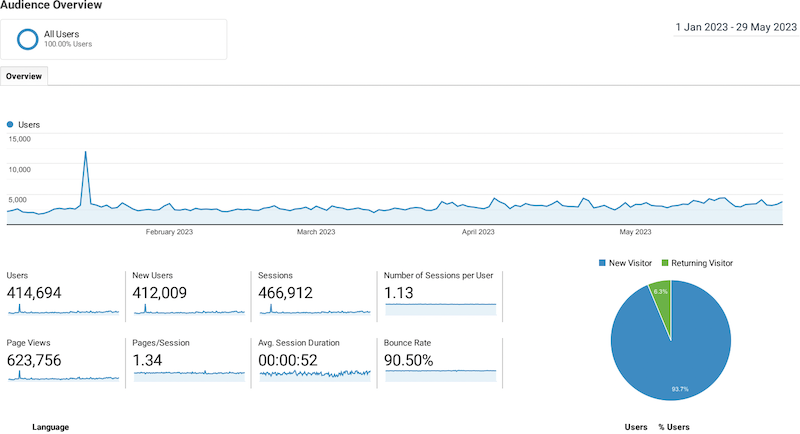Select the All Users segment box
Screen dimensions: 800x434
114,39
